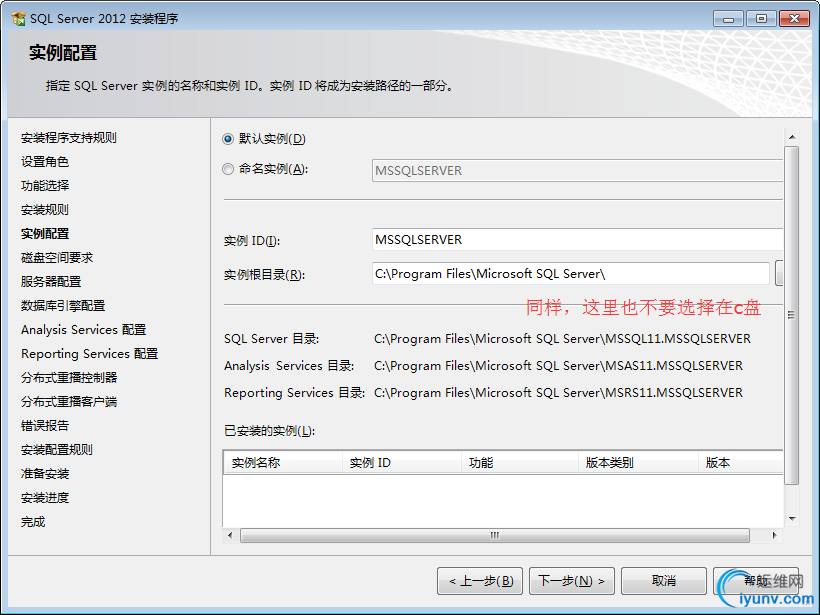Click the 实例 ID input field
This screenshot has height=615, width=820.
pos(577,240)
